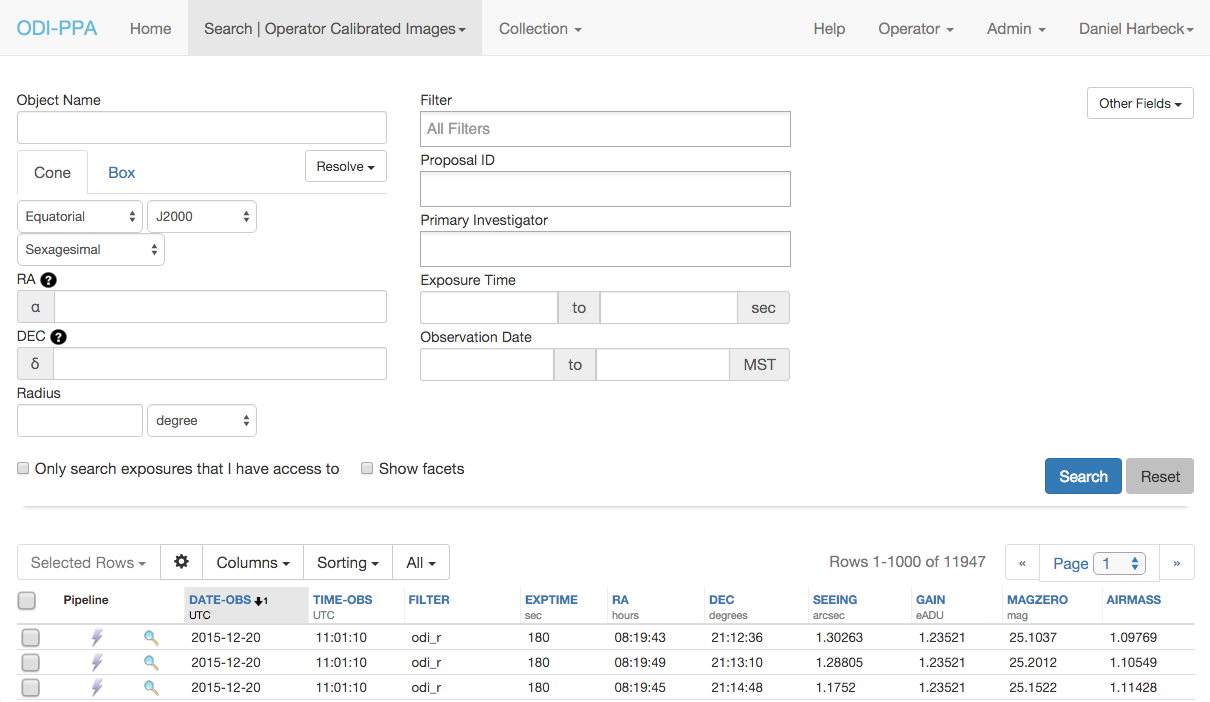Click the RA help question mark icon
1210x702 pixels.
tap(48, 280)
